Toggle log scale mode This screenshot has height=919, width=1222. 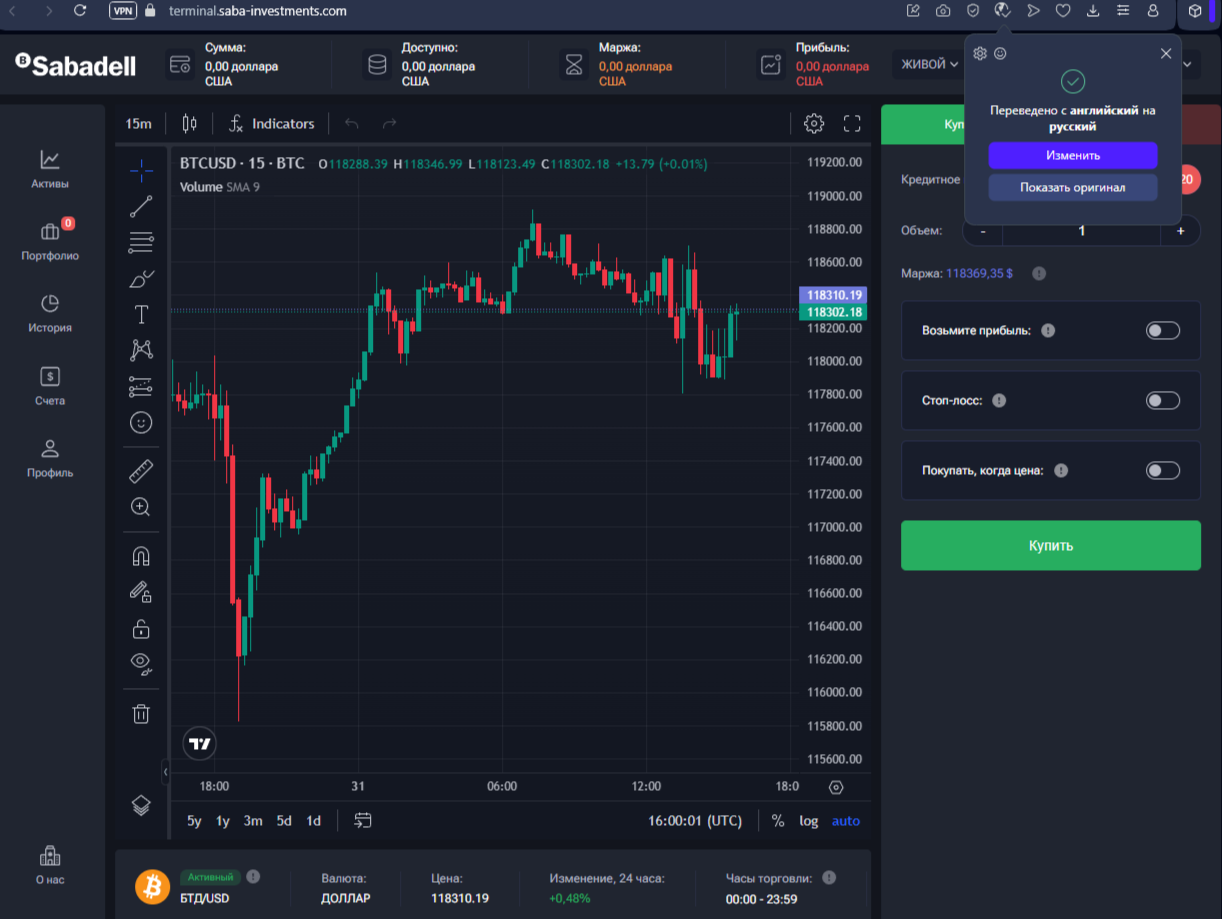(809, 821)
